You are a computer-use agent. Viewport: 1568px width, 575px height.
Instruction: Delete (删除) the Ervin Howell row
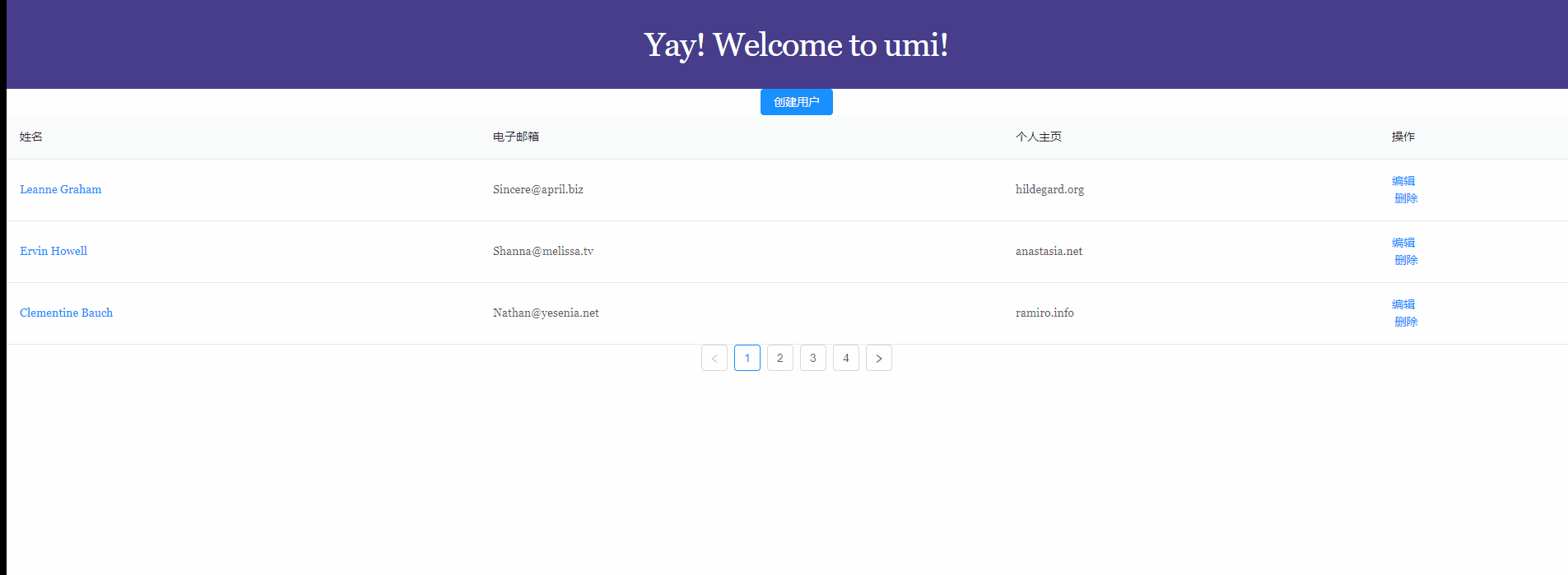tap(1406, 260)
